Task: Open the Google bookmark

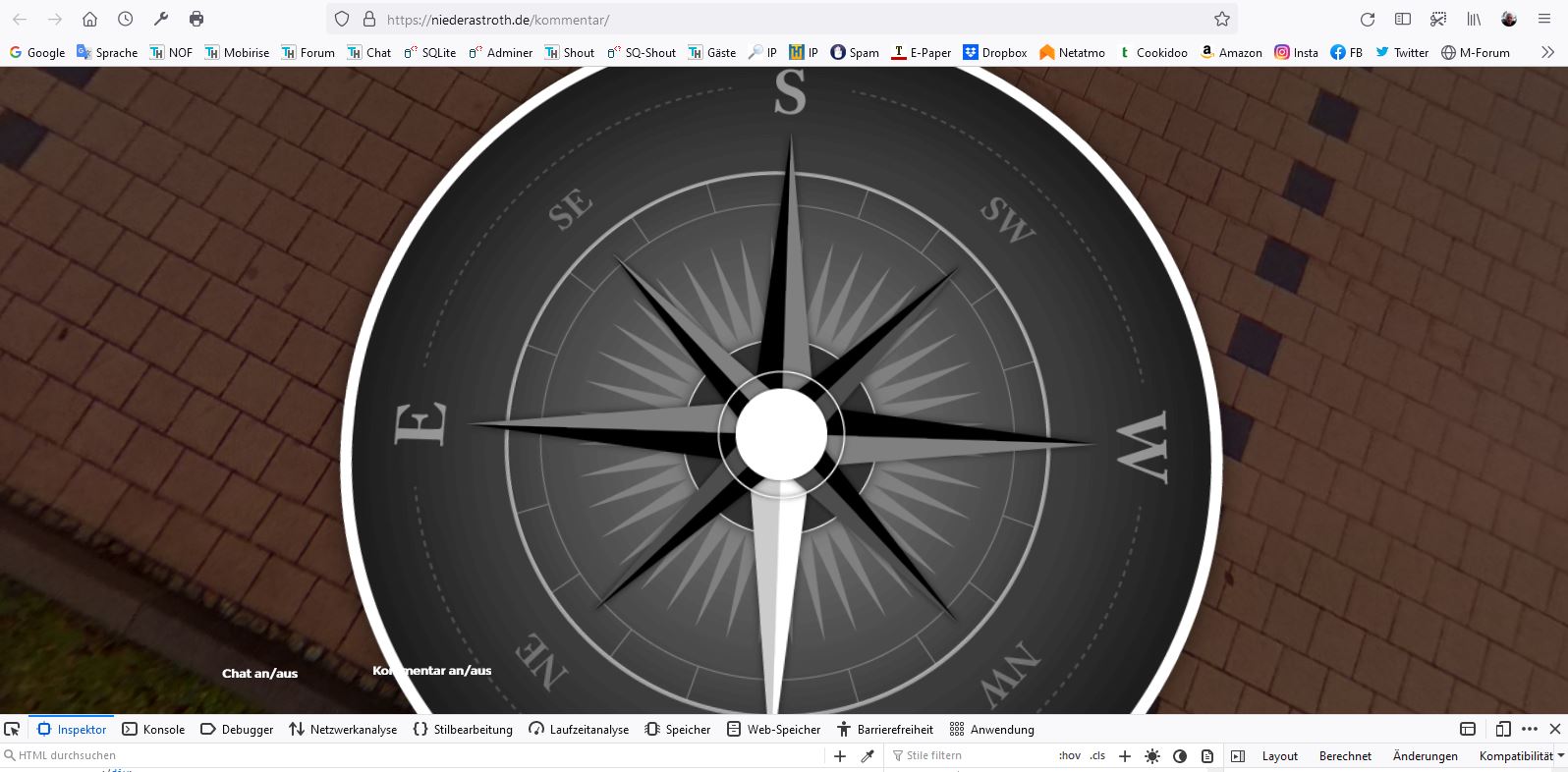Action: point(37,52)
